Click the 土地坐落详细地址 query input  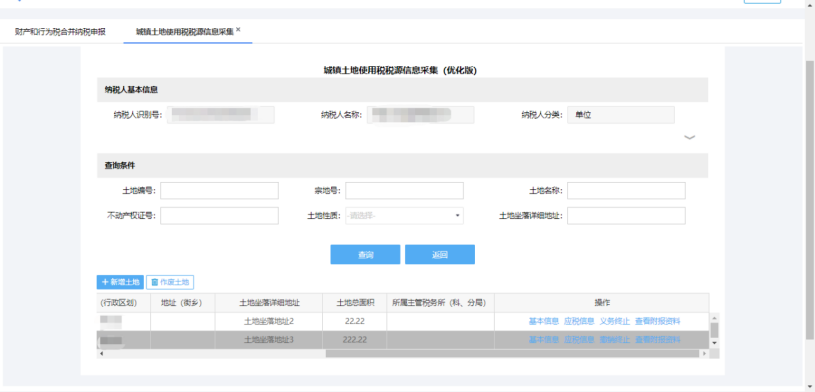[x=626, y=216]
